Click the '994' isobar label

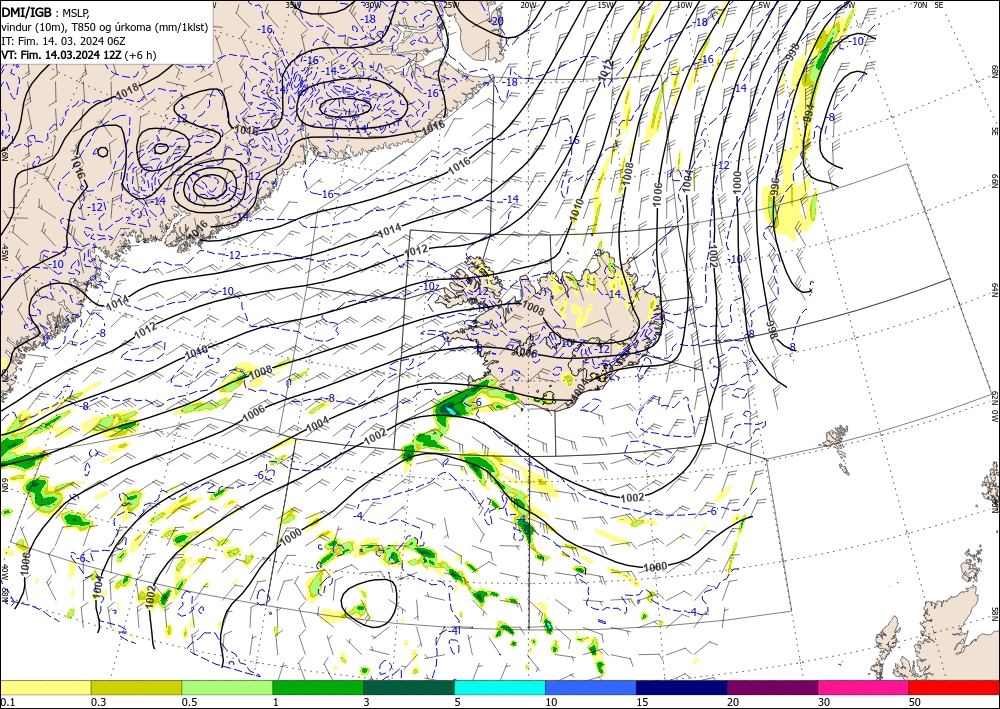point(809,112)
